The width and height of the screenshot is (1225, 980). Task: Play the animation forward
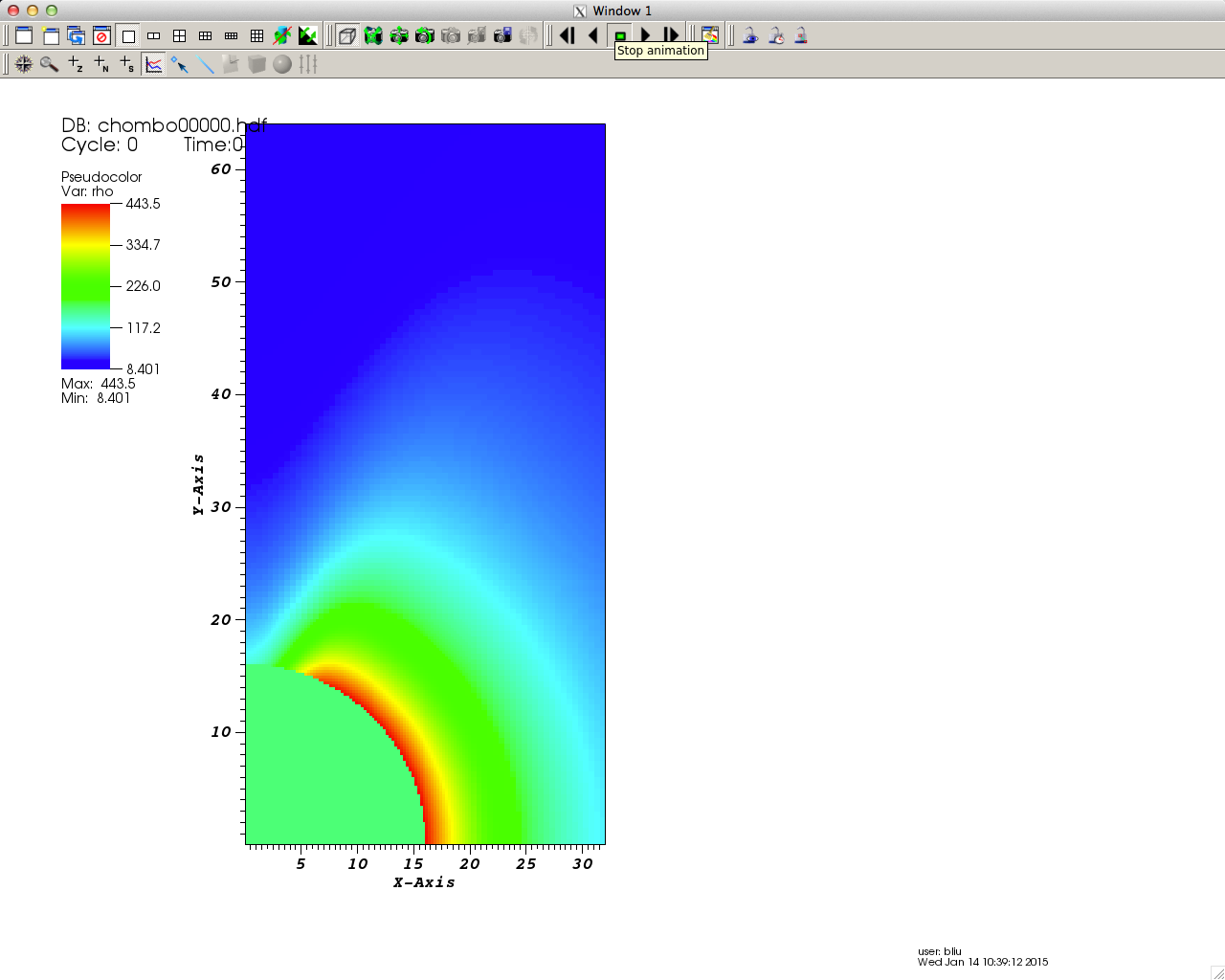pyautogui.click(x=645, y=35)
